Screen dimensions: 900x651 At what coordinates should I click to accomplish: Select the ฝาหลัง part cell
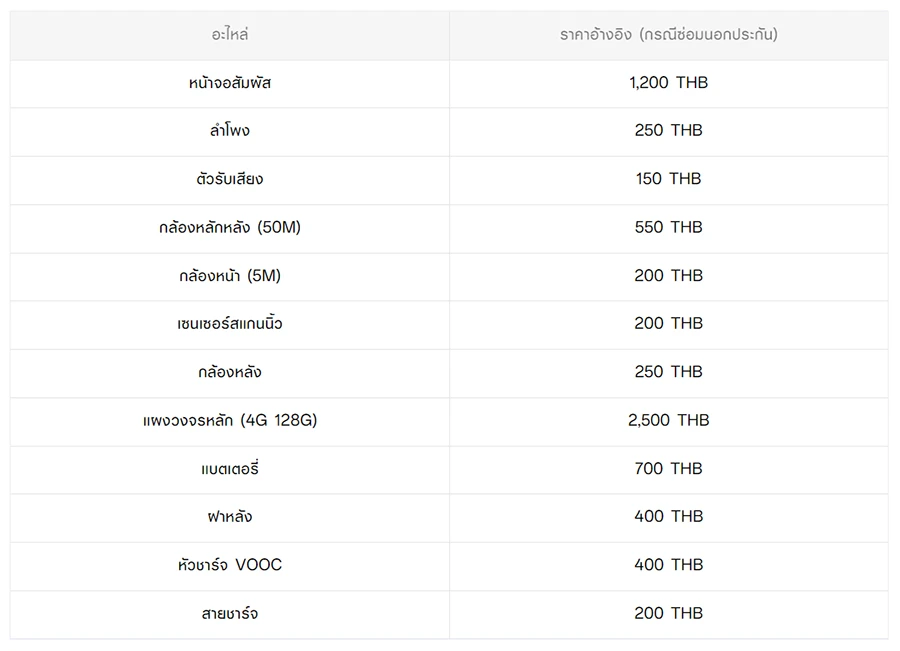[x=230, y=517]
